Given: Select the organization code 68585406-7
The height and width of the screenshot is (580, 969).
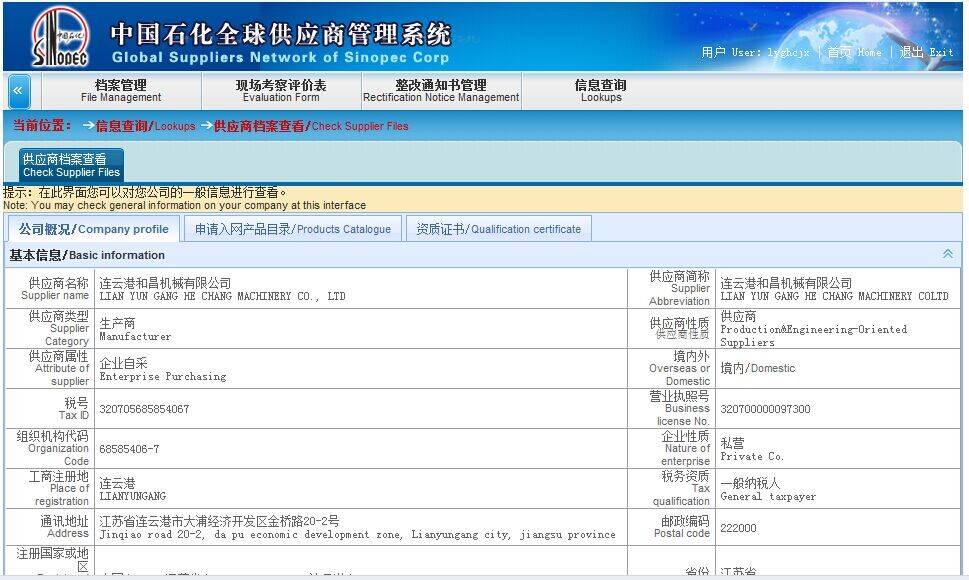Looking at the screenshot, I should coord(129,449).
